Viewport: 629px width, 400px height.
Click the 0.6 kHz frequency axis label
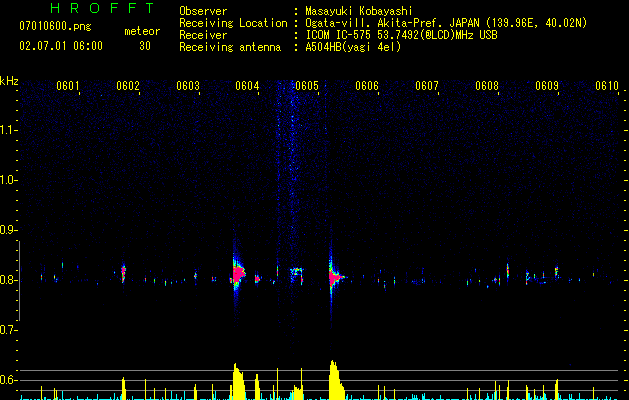pos(8,380)
